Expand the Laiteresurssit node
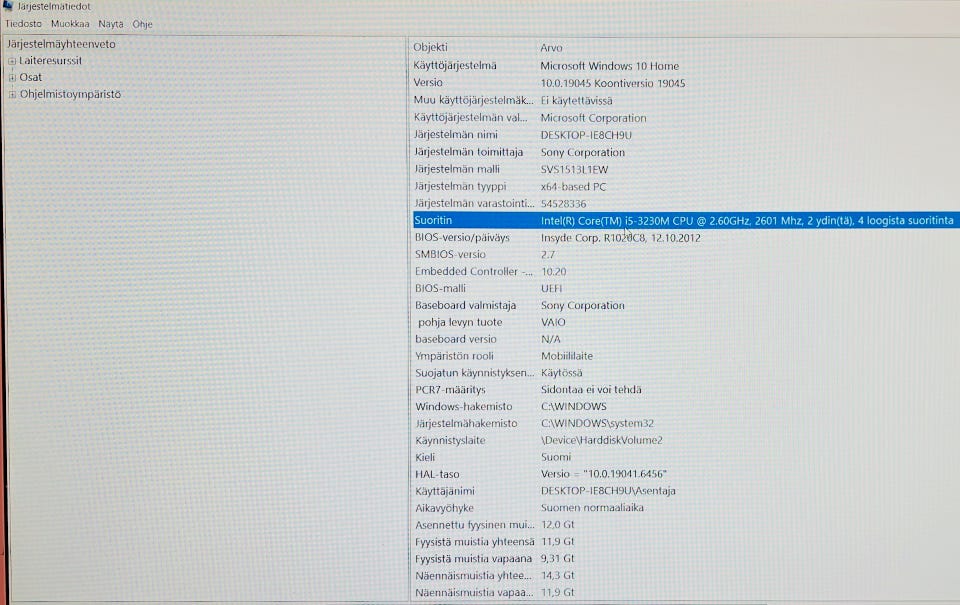The width and height of the screenshot is (960, 605). tap(12, 61)
